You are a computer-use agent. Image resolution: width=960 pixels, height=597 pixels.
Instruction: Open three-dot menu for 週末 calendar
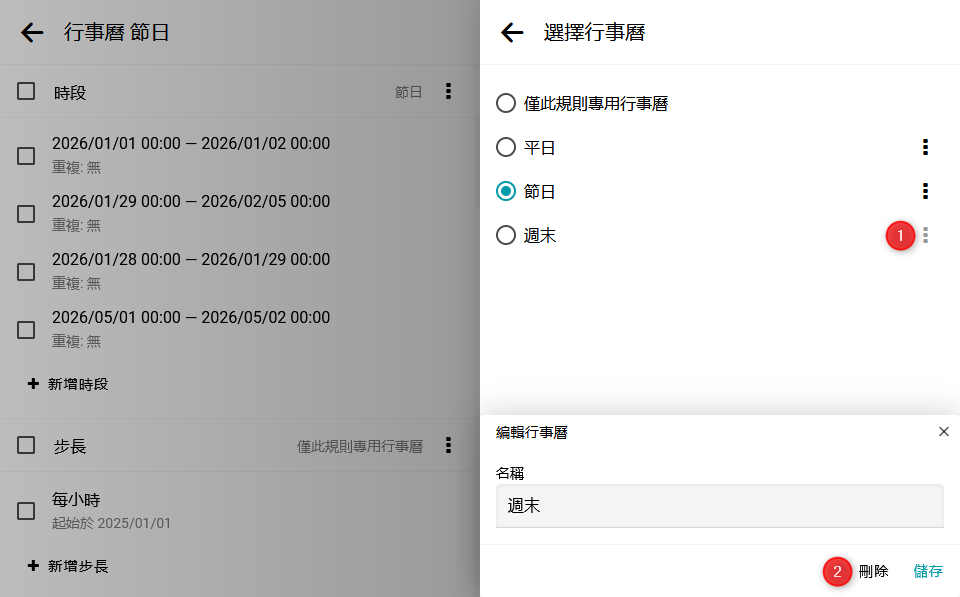tap(925, 235)
